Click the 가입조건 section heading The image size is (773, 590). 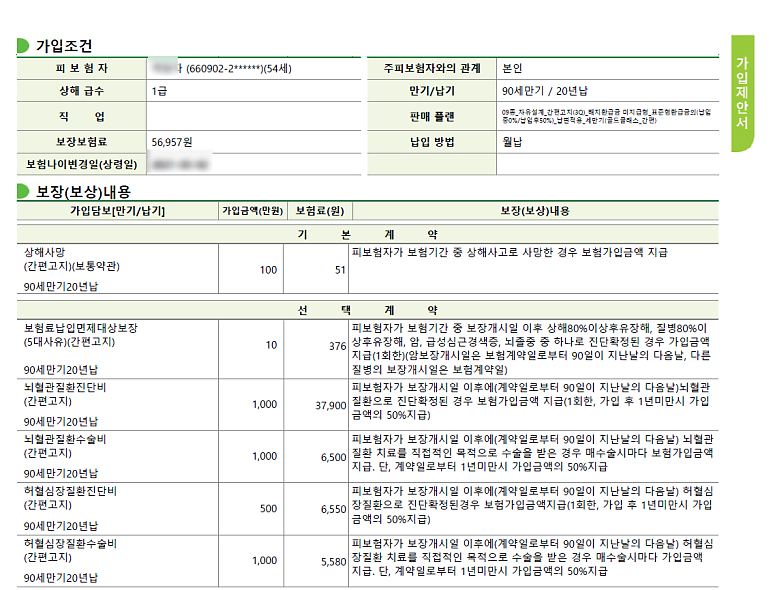point(64,46)
